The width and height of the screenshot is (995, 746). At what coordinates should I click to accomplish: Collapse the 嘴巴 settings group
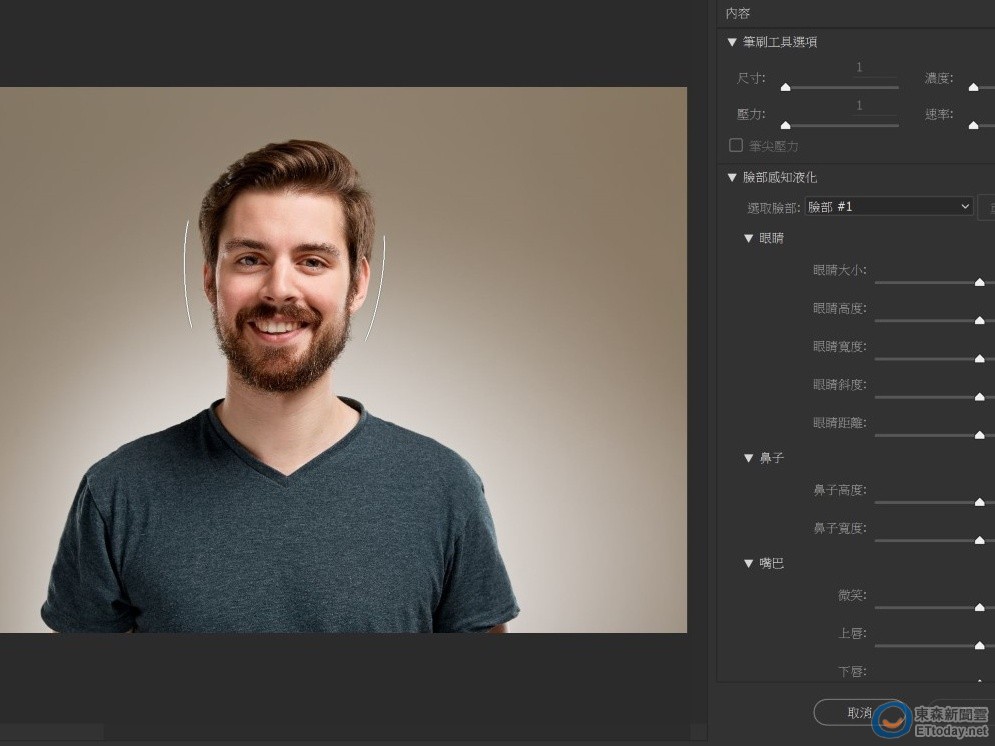(x=748, y=564)
